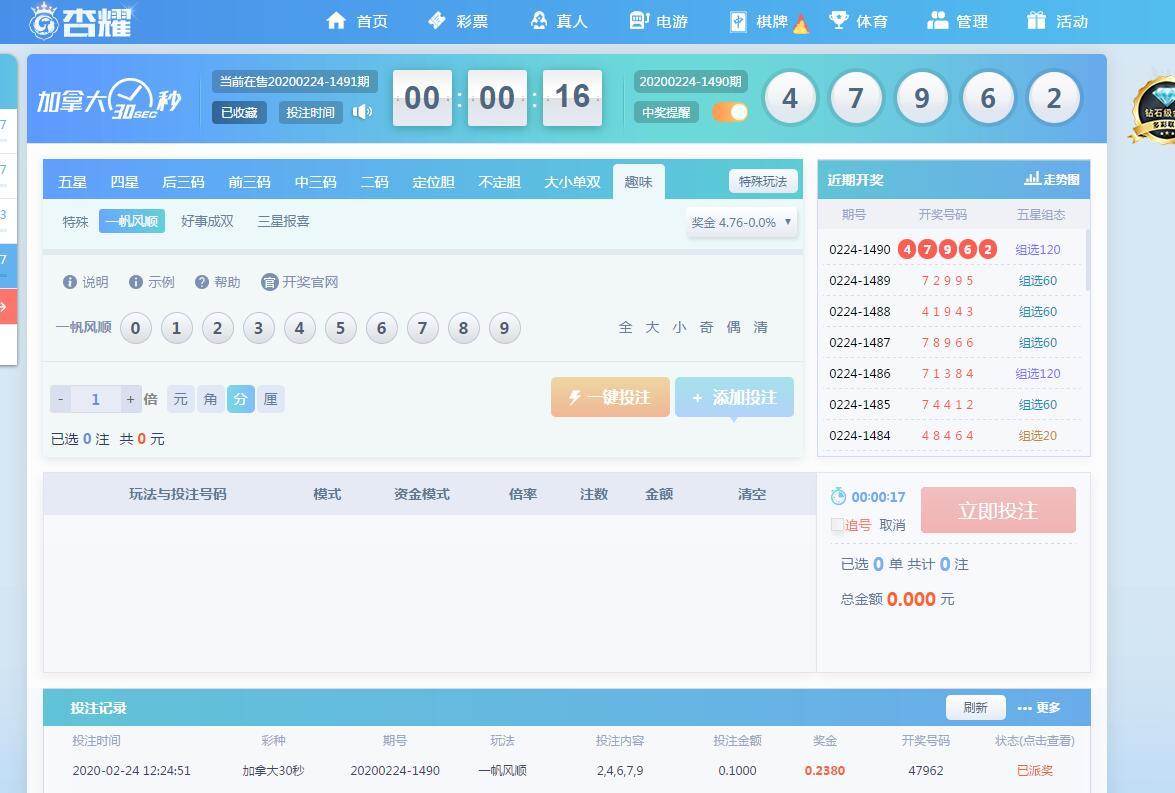Image resolution: width=1175 pixels, height=793 pixels.
Task: Open the 奖金 4.76-0.0% dropdown
Action: (x=741, y=223)
